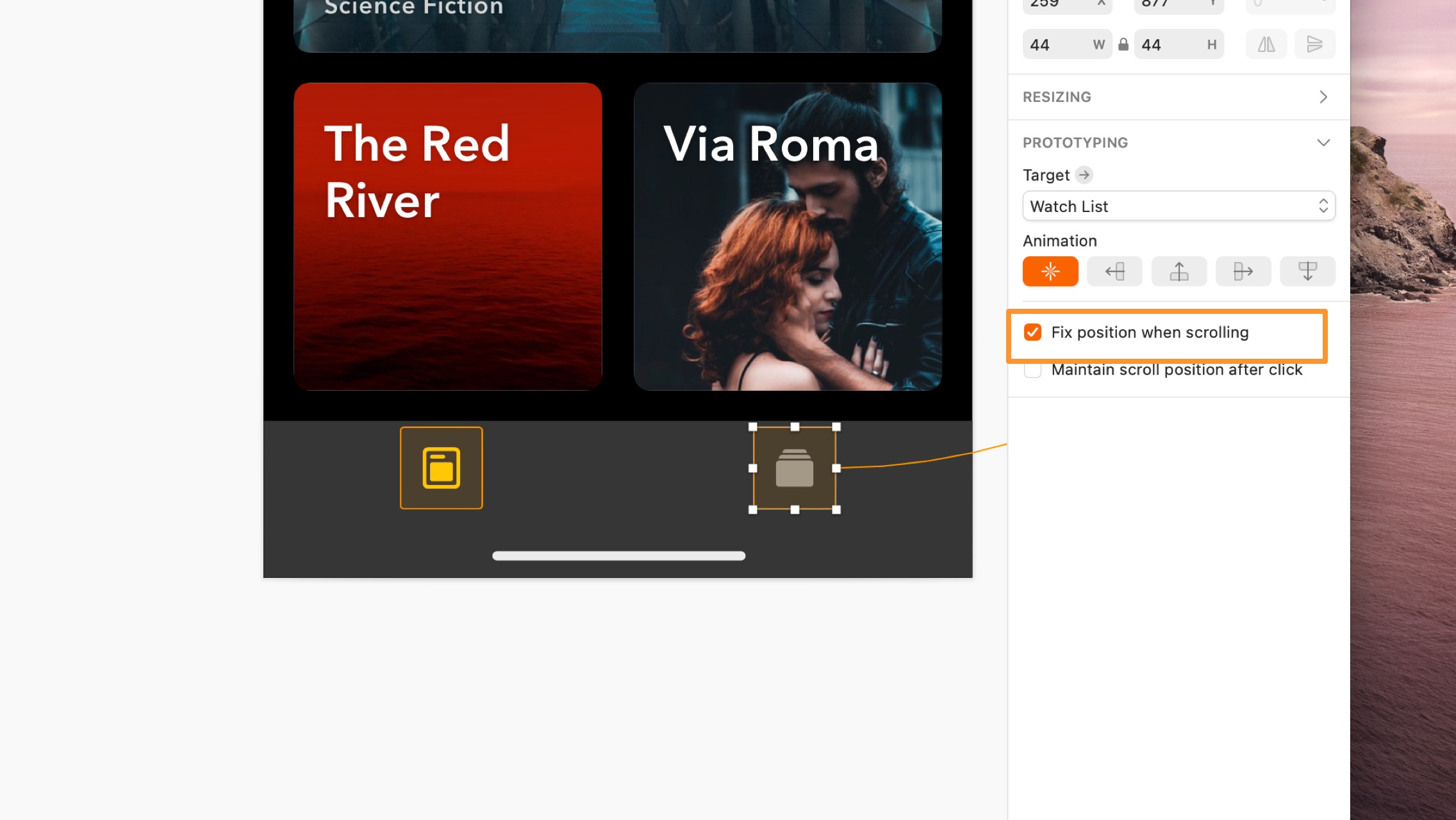Click the slide-down animation icon
The width and height of the screenshot is (1456, 820).
tap(1306, 271)
